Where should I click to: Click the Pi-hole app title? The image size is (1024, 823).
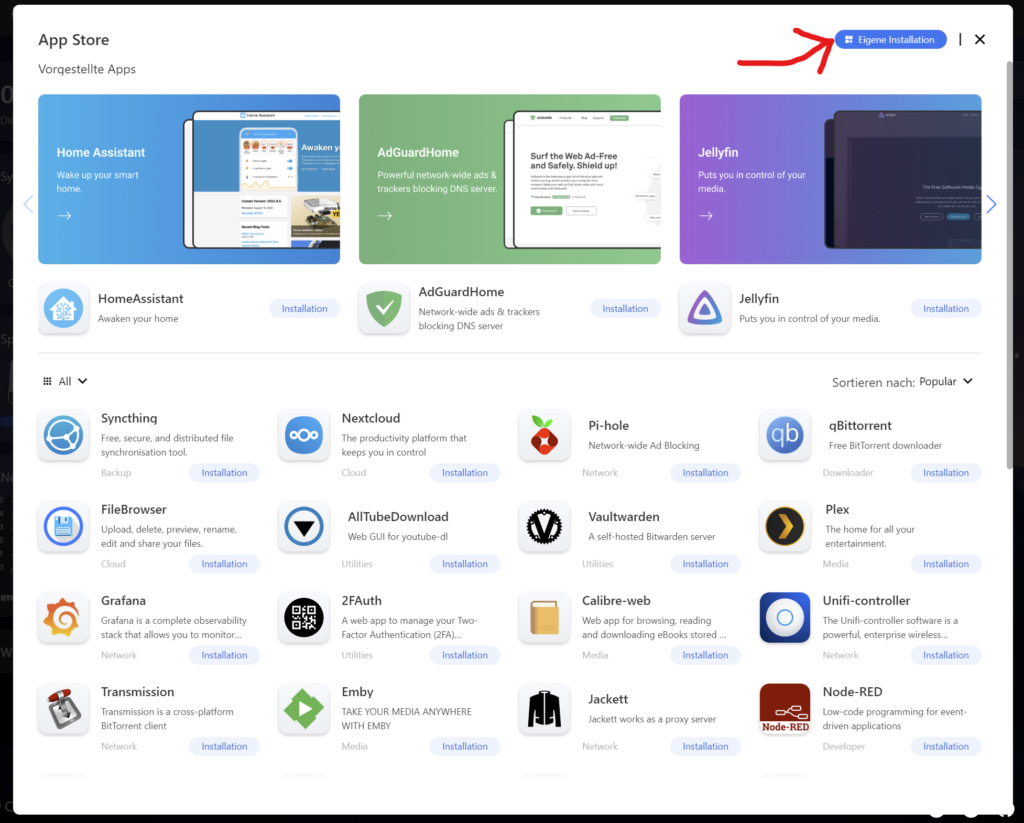[609, 425]
